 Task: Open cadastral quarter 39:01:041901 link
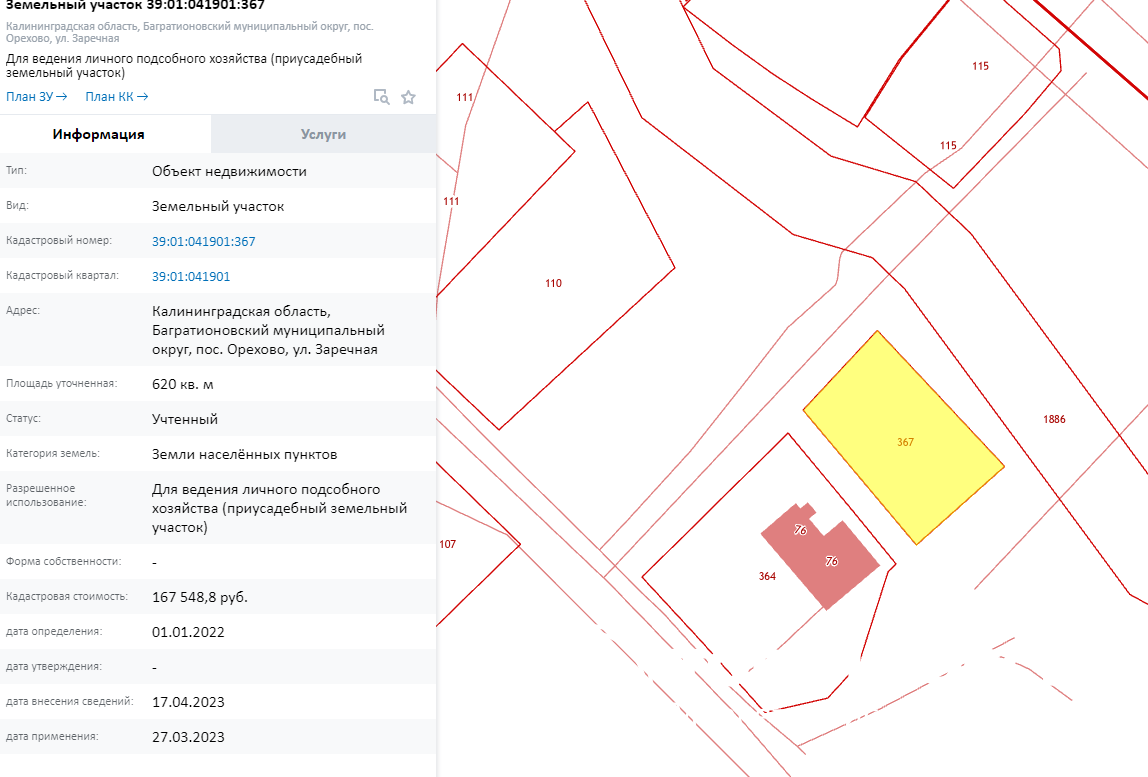[191, 276]
